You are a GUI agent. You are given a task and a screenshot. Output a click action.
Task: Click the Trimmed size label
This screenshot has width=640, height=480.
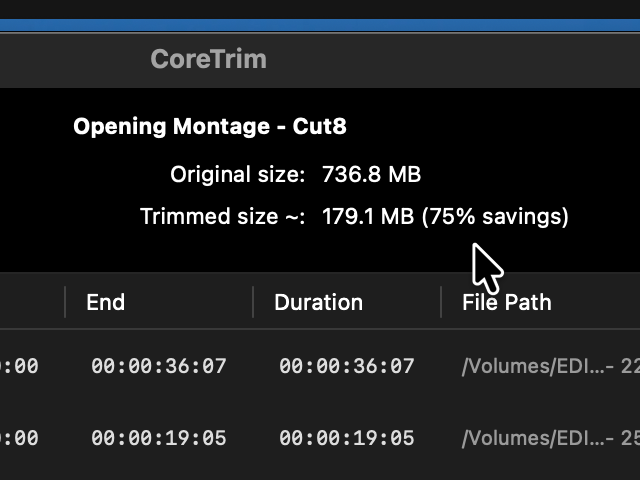point(222,216)
